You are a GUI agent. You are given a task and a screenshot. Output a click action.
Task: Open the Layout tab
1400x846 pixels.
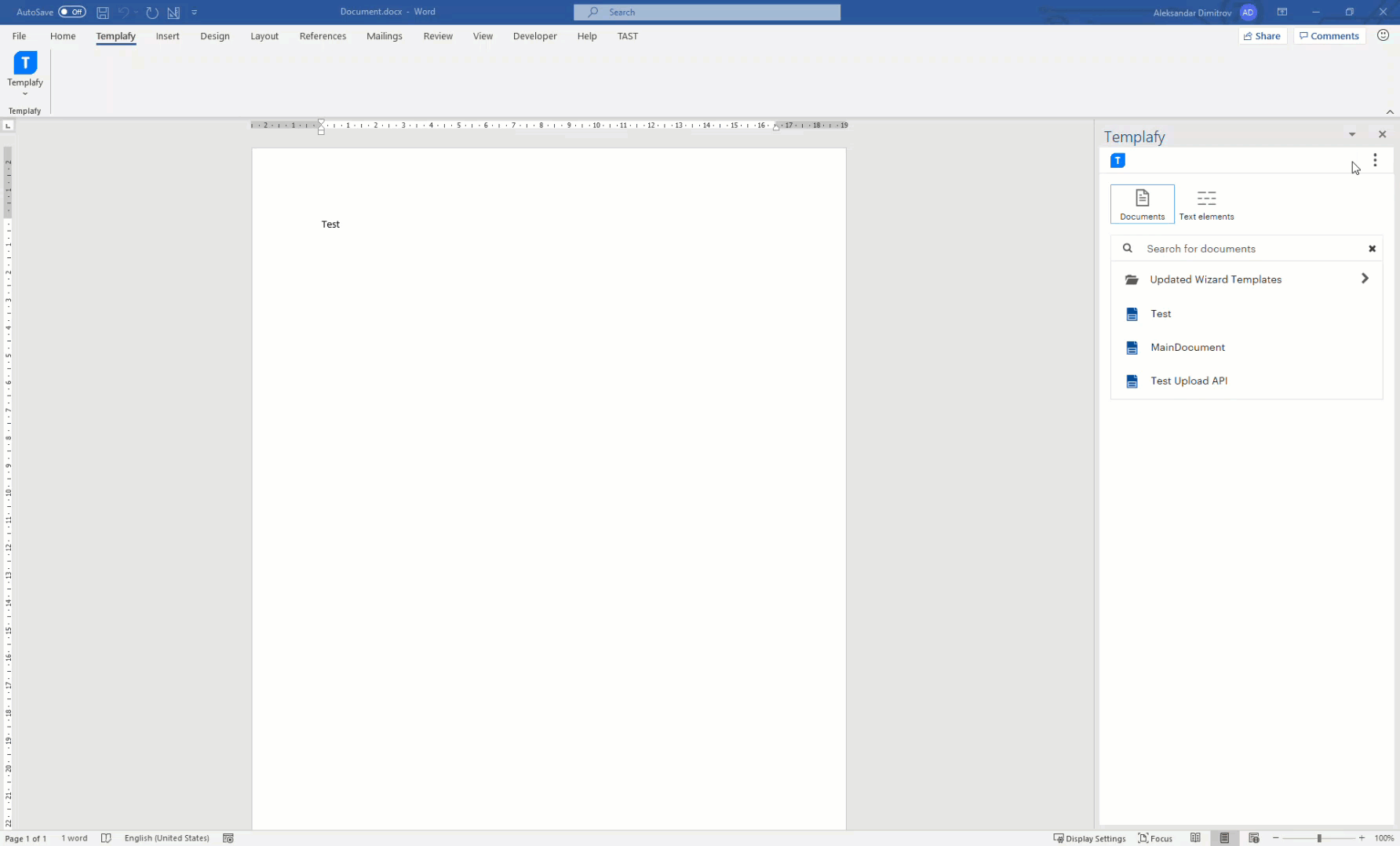(x=264, y=36)
